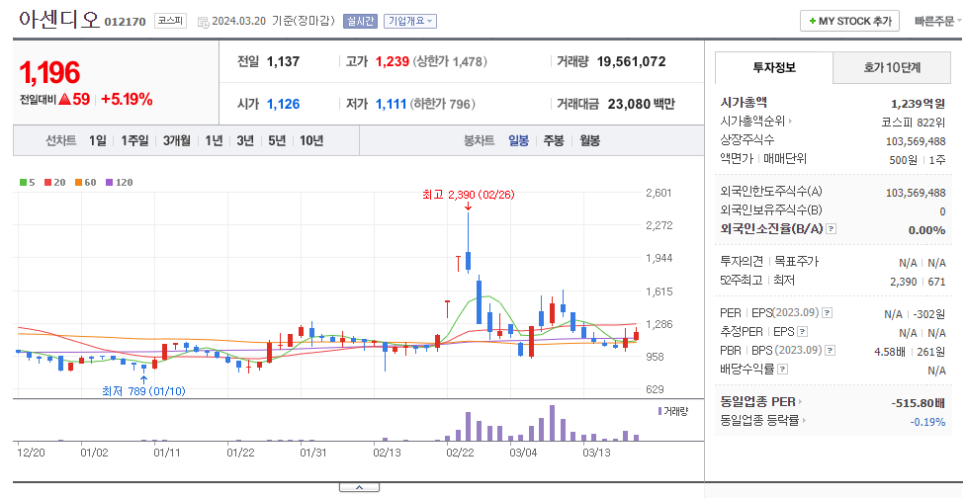Click the 투자의견 label link

click(741, 261)
